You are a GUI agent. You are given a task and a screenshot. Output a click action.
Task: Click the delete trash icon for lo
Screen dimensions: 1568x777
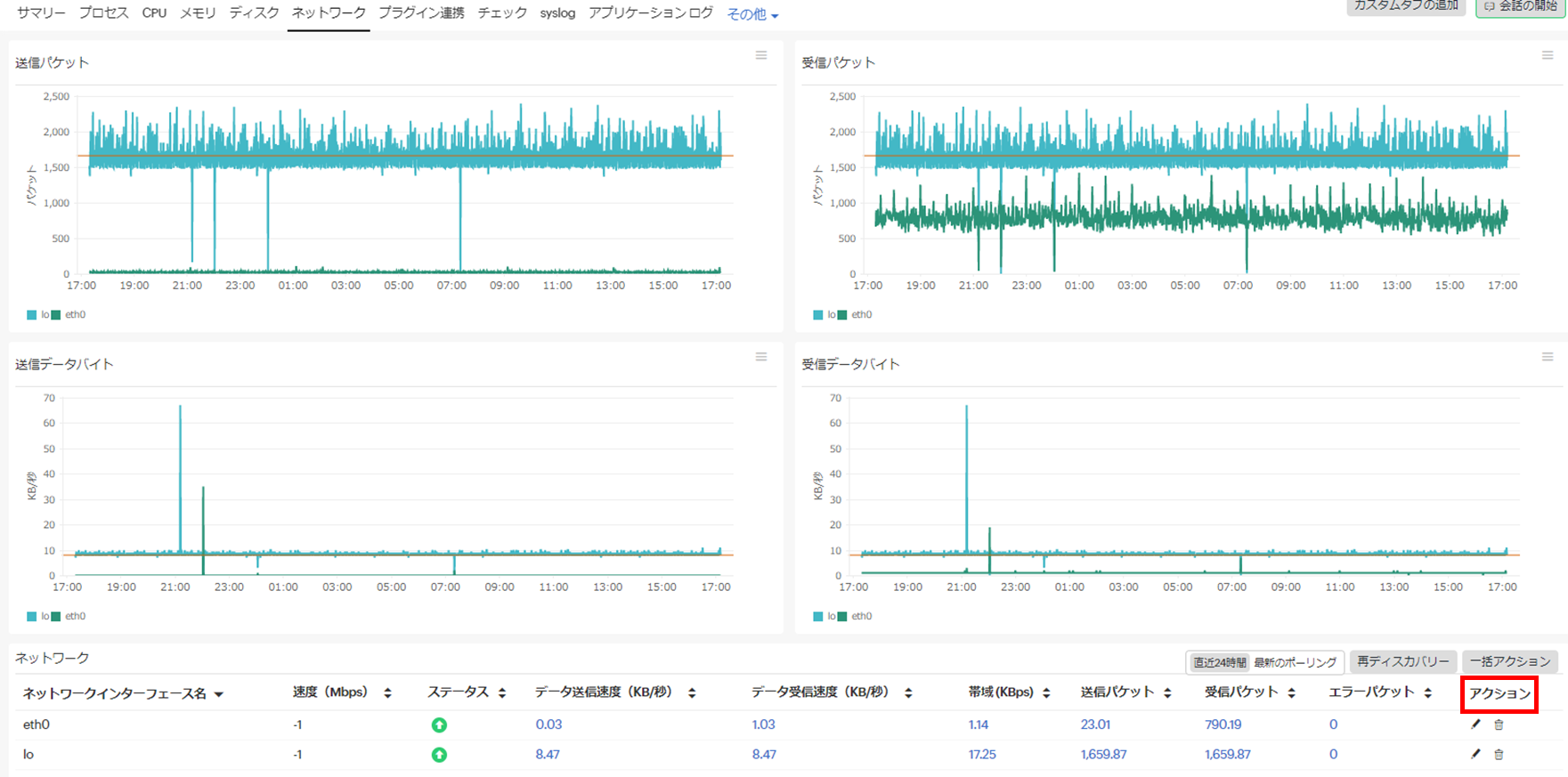1499,755
